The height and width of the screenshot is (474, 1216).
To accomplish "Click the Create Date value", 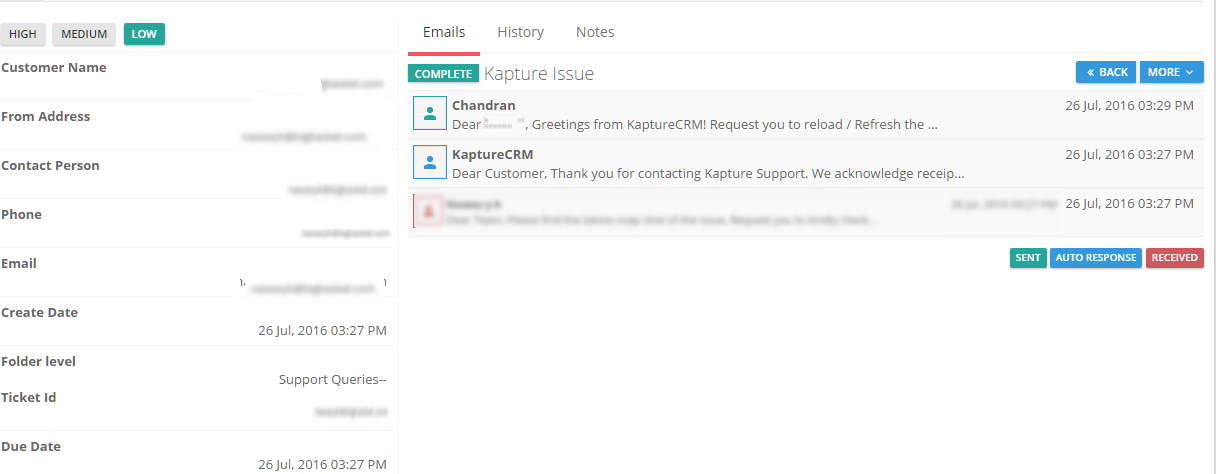I will click(322, 331).
